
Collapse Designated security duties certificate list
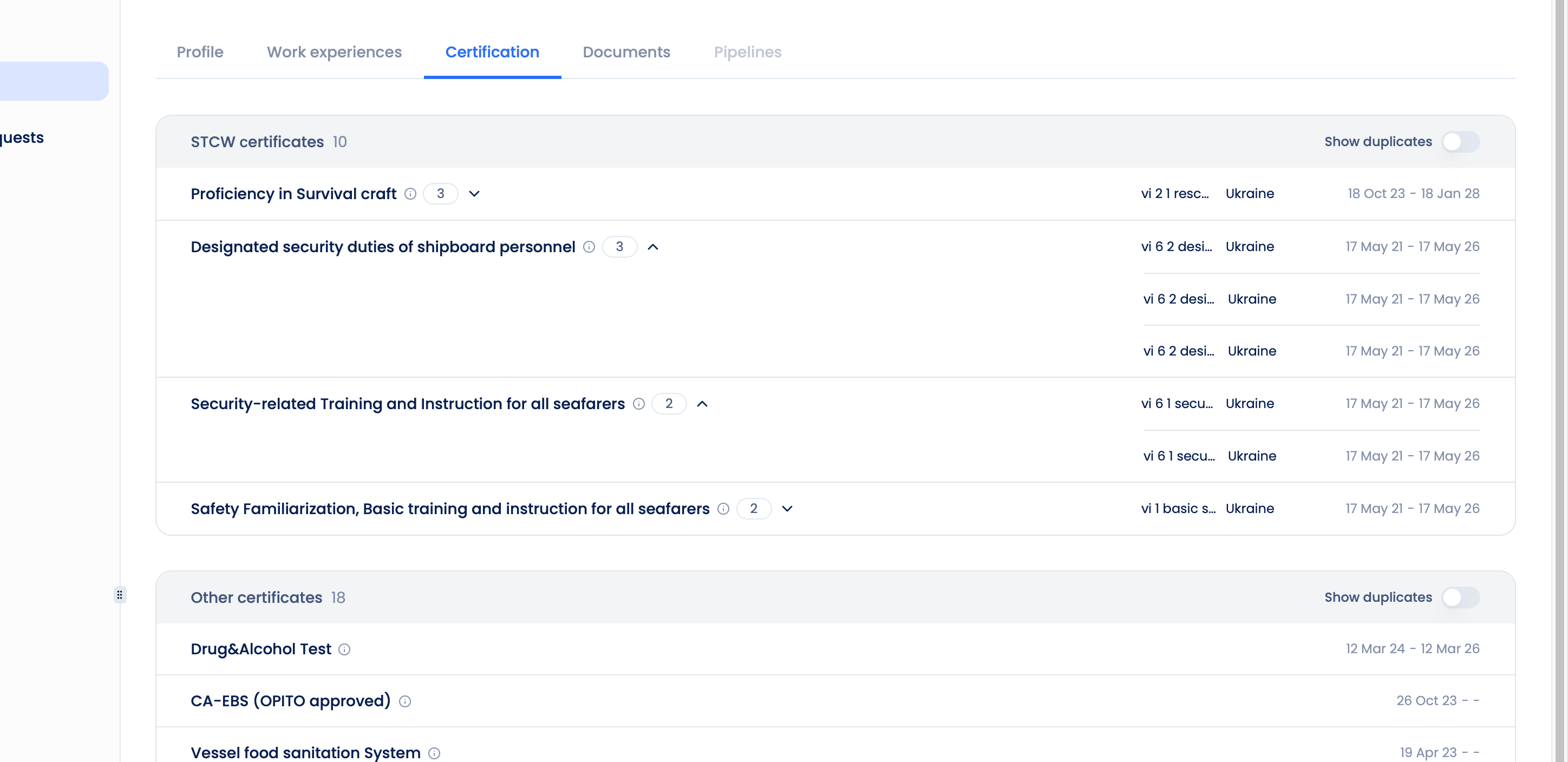pos(652,246)
